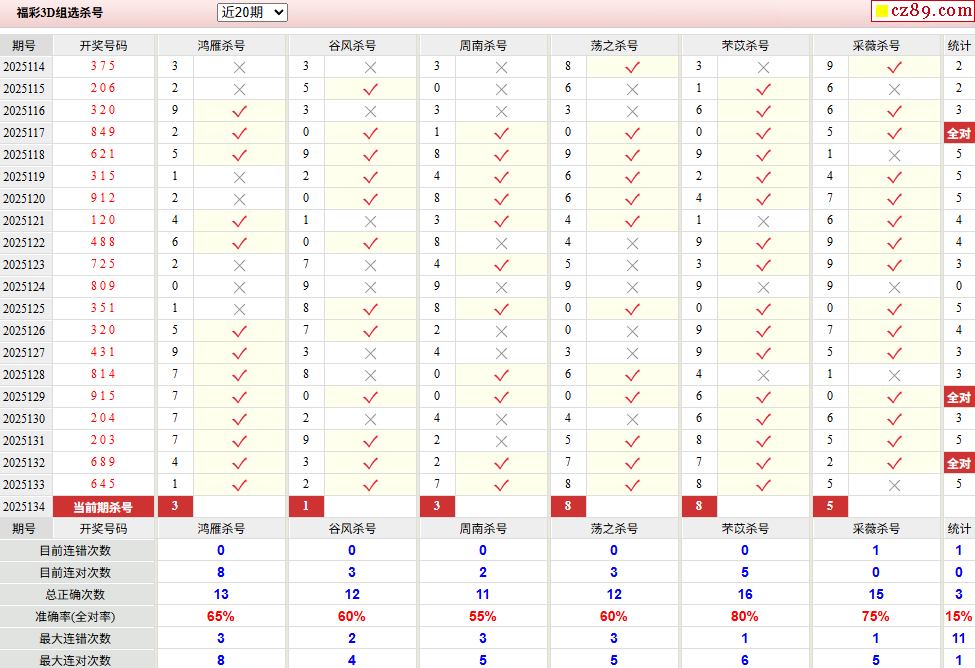Click the 目前连错次数 row label
This screenshot has width=975, height=668.
pos(75,551)
